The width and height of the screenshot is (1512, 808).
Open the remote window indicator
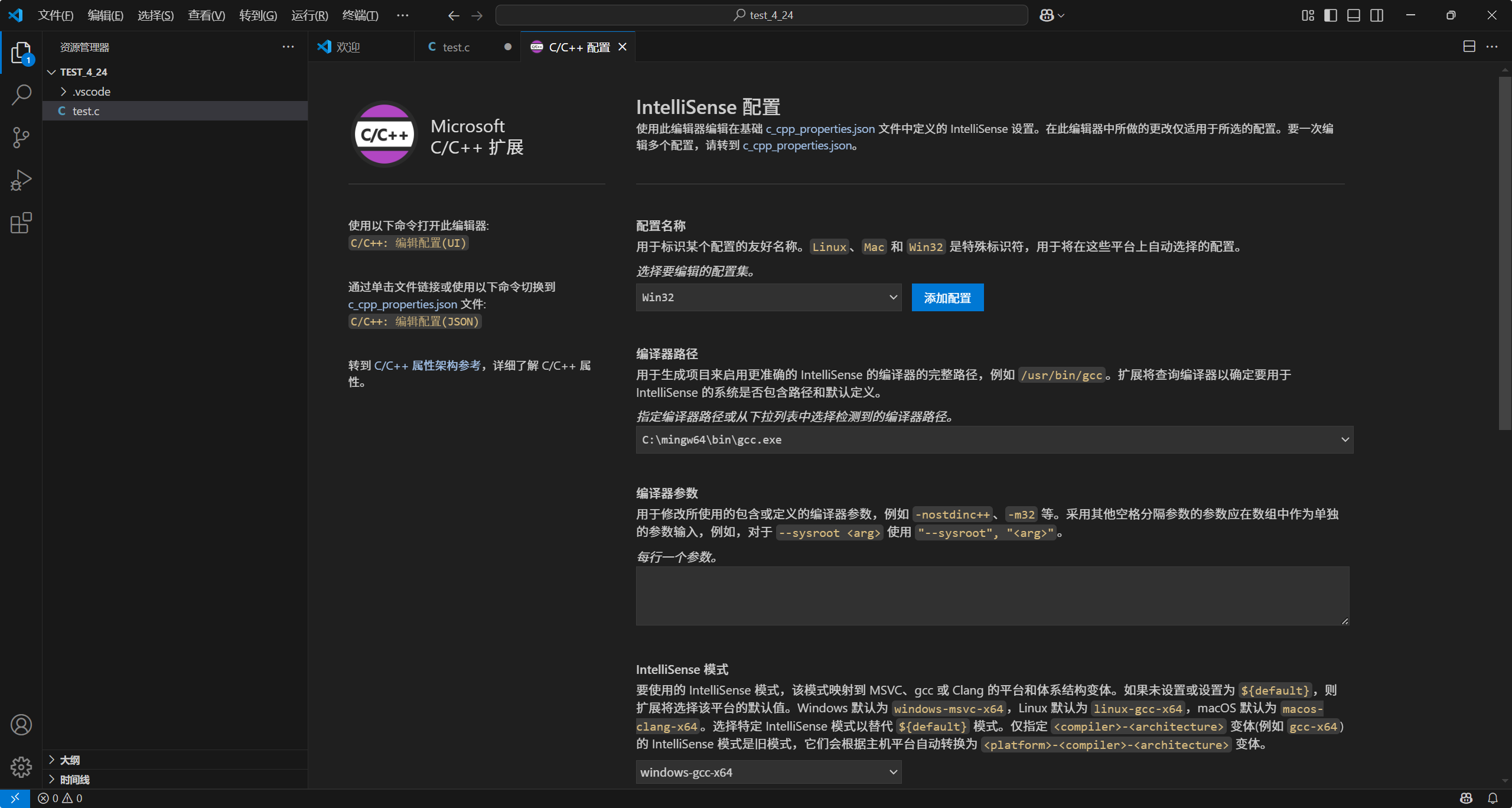(x=15, y=799)
